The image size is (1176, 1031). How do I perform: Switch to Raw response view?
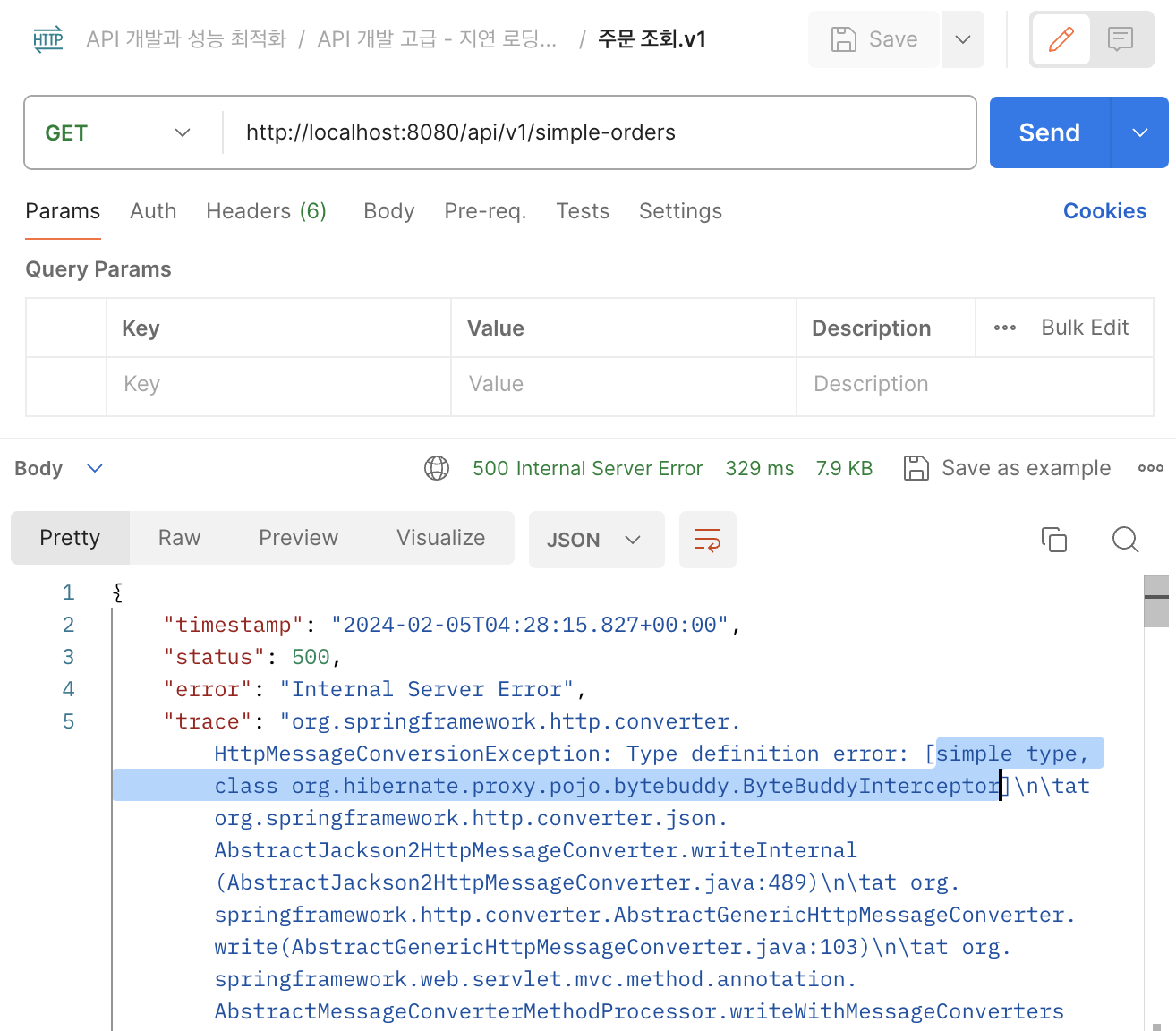pos(179,538)
